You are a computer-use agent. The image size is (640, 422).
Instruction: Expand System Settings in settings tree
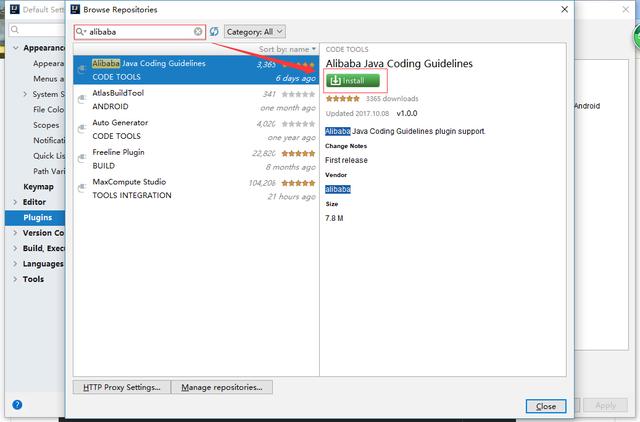25,94
